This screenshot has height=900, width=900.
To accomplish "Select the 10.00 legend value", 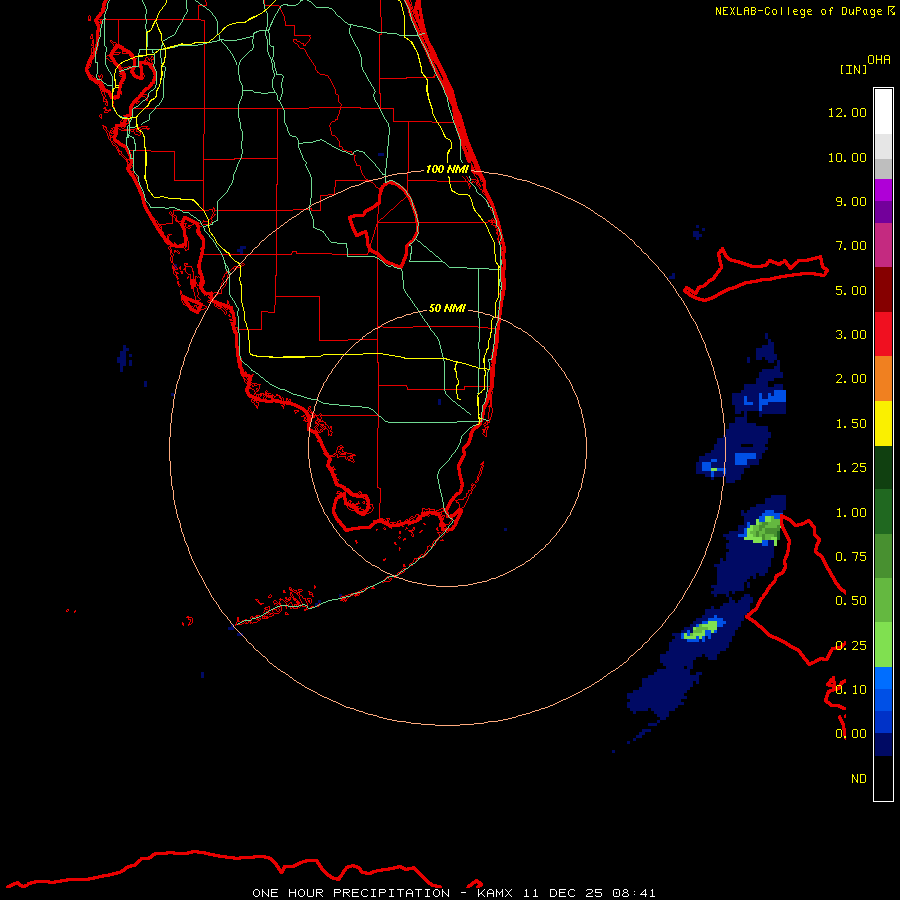I will tap(847, 157).
